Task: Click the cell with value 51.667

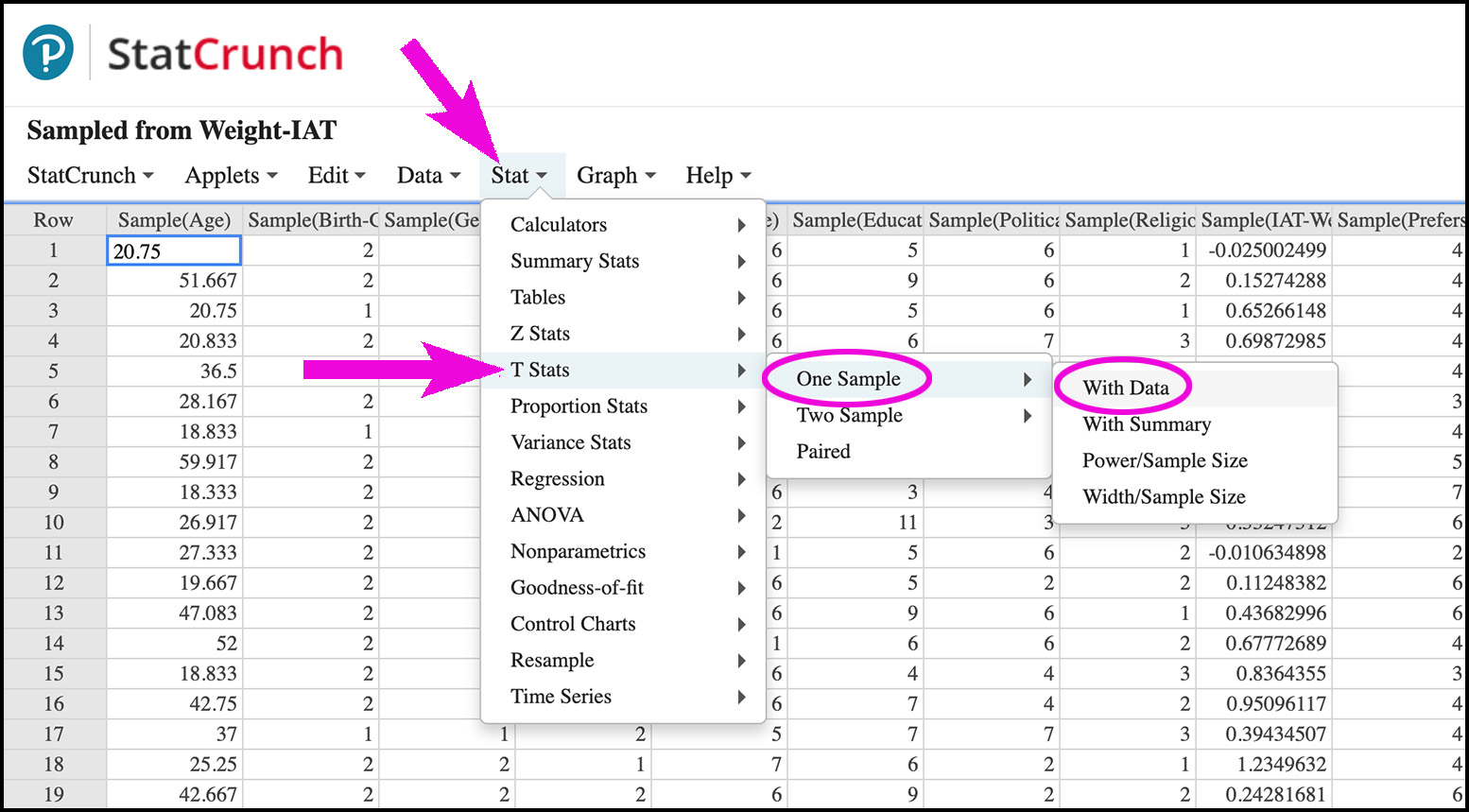Action: (x=174, y=281)
